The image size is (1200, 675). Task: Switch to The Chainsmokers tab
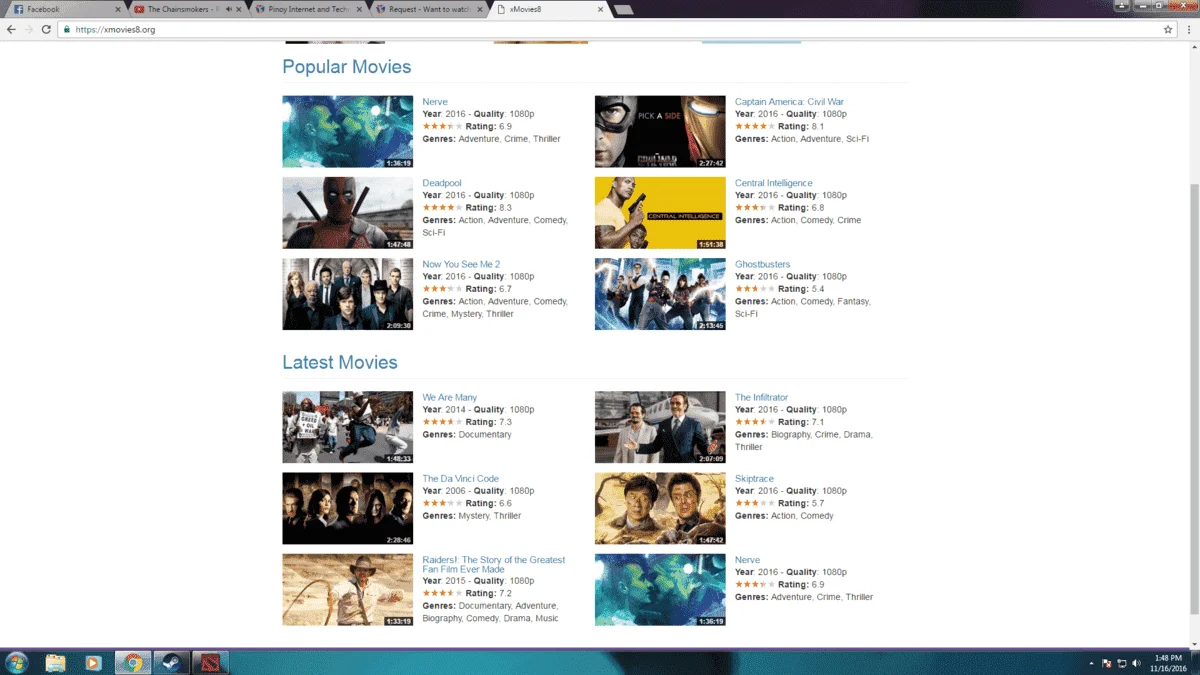coord(190,9)
